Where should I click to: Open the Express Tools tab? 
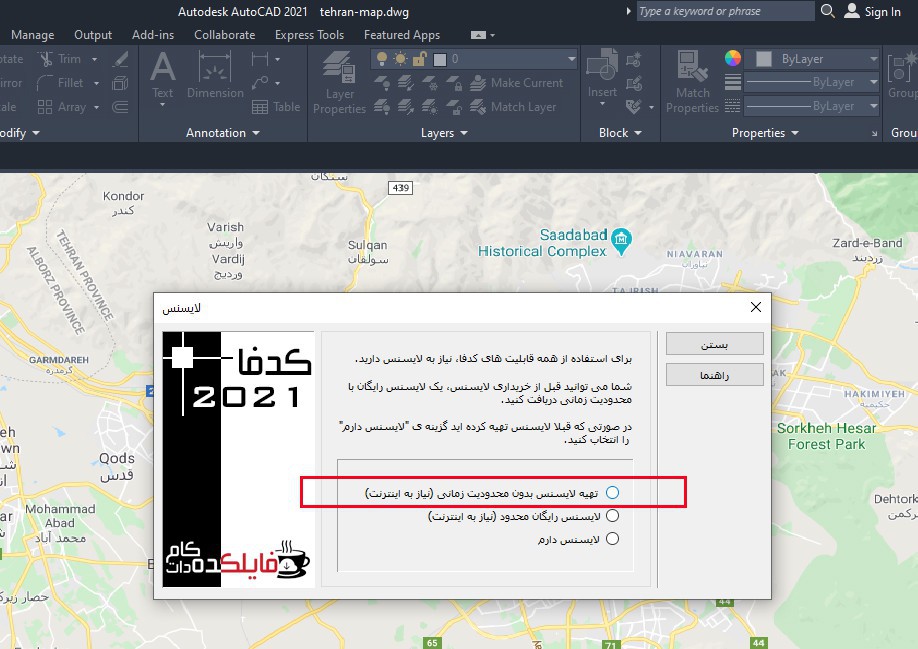pos(309,35)
